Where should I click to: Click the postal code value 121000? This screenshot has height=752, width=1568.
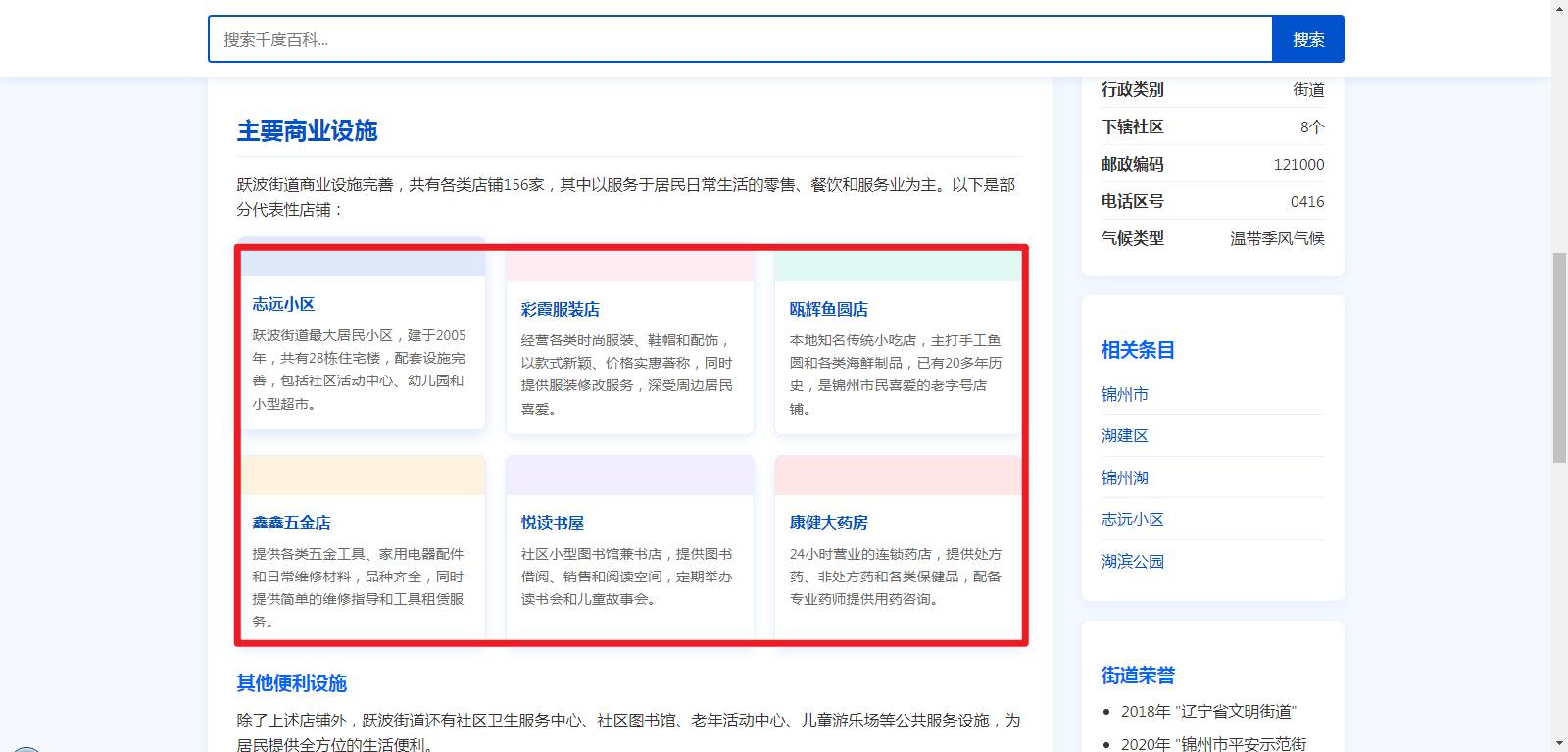tap(1299, 164)
